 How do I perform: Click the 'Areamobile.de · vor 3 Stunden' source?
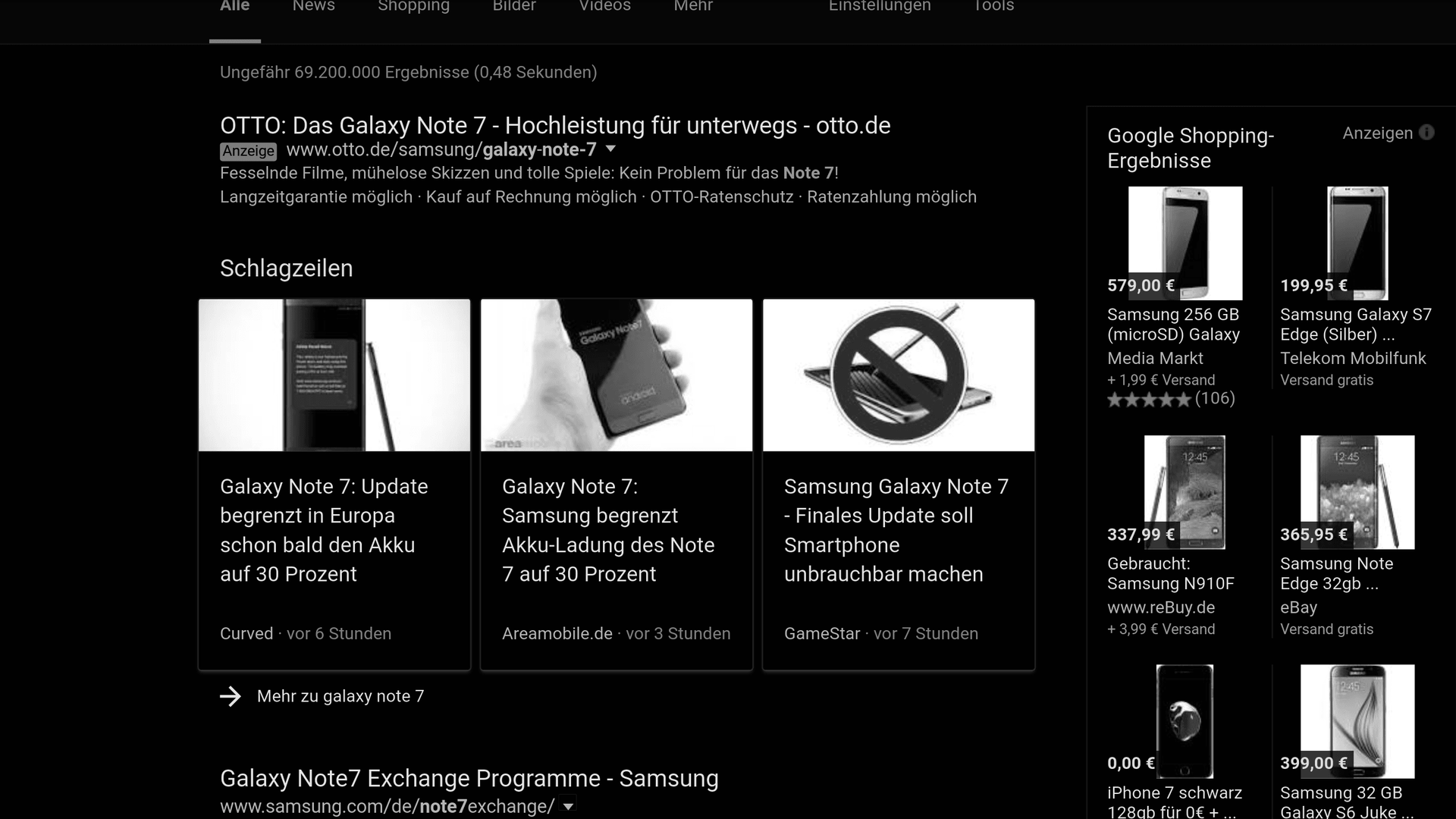(x=616, y=633)
